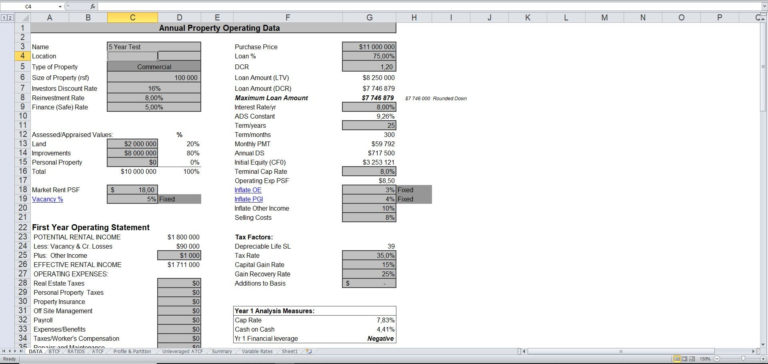The width and height of the screenshot is (768, 364).
Task: Select the Term/years 25 cell
Action: click(x=369, y=125)
